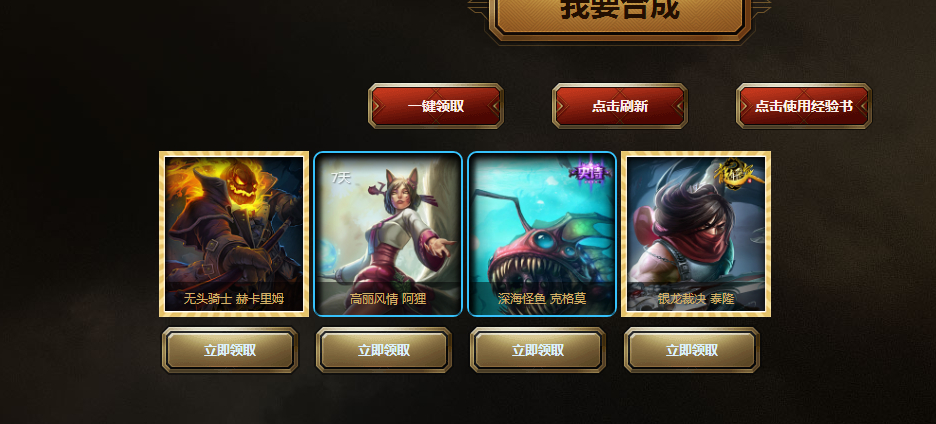936x424 pixels.
Task: Click the 一键领取 claim-all button
Action: pyautogui.click(x=436, y=106)
